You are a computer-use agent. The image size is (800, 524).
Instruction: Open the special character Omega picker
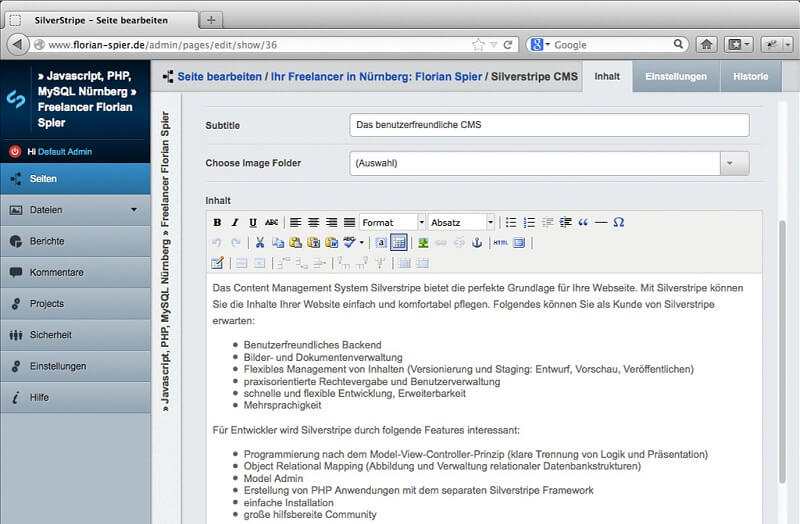pyautogui.click(x=618, y=222)
